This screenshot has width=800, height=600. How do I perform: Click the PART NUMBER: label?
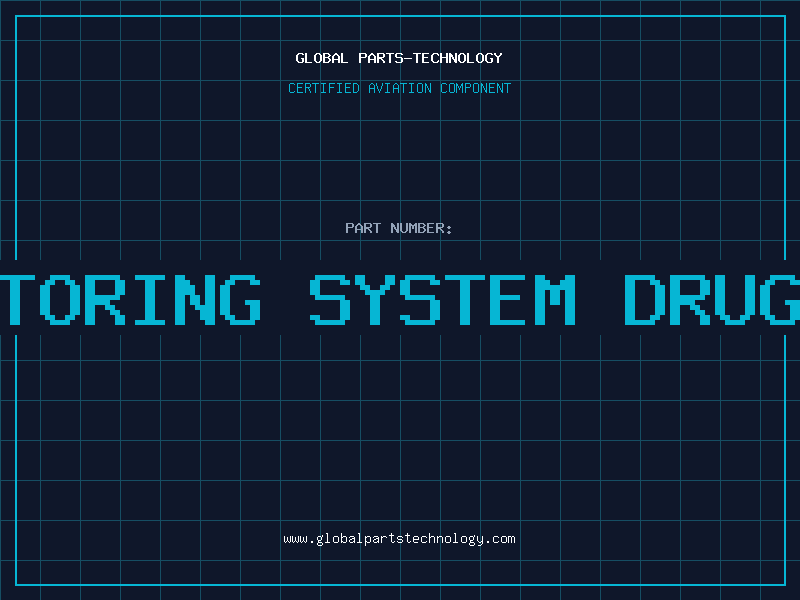399,228
